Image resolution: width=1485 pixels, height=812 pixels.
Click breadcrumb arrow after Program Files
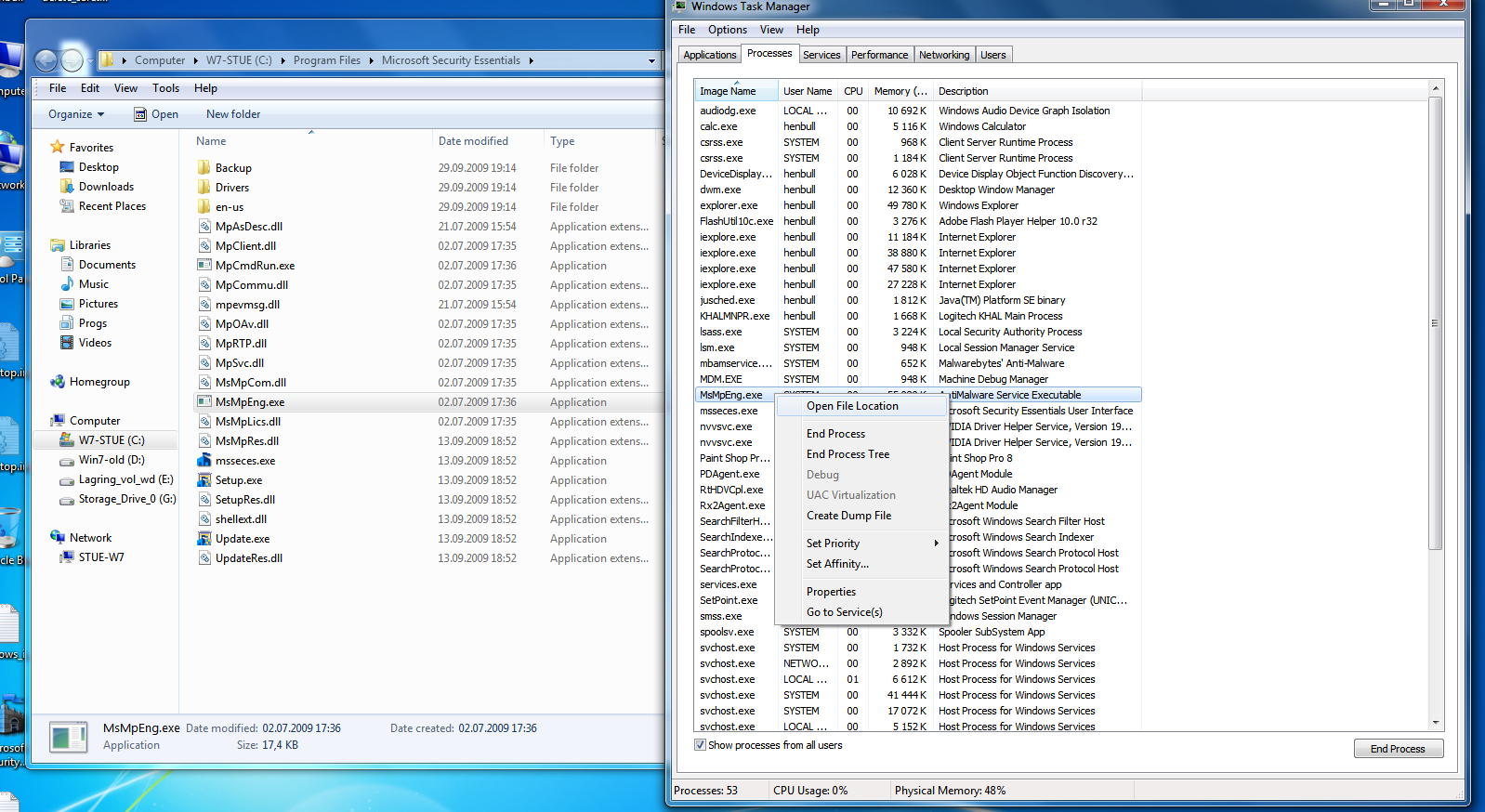(371, 60)
